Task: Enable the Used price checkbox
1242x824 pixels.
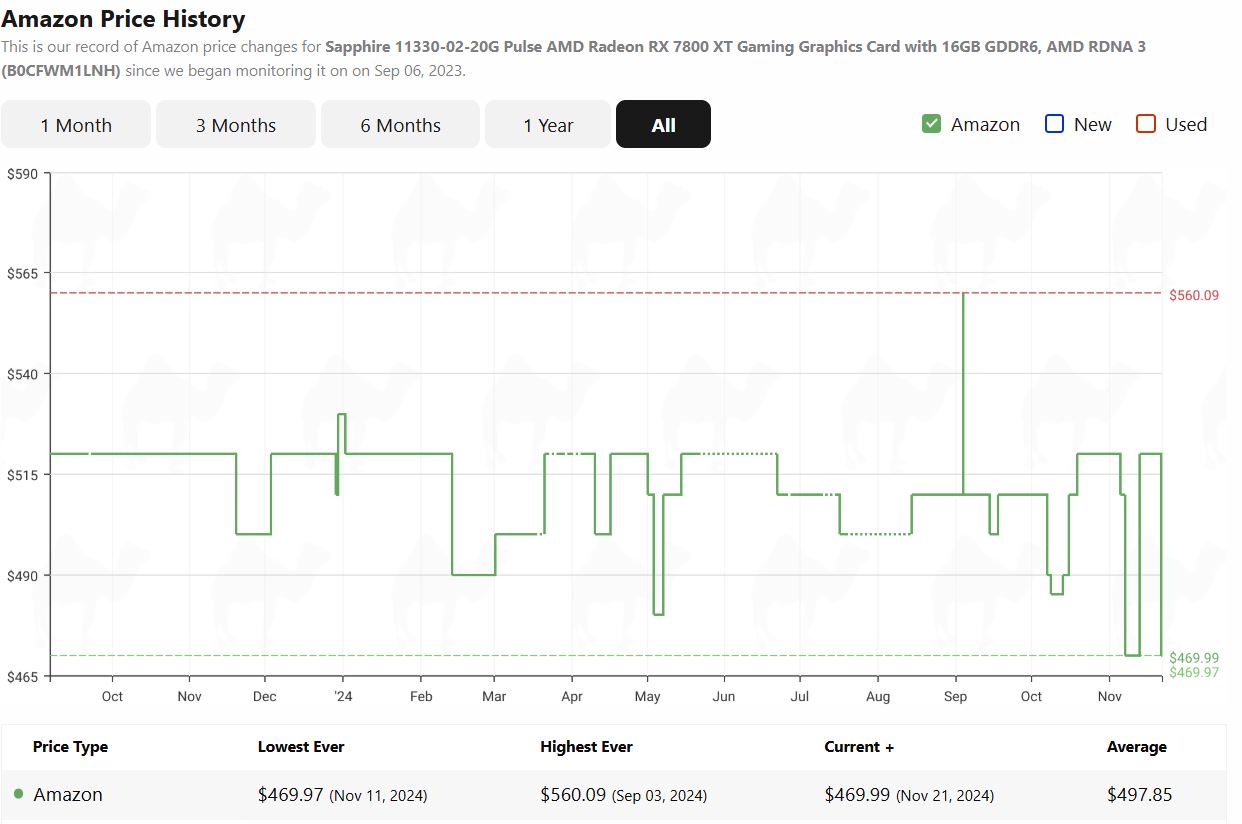Action: coord(1146,124)
